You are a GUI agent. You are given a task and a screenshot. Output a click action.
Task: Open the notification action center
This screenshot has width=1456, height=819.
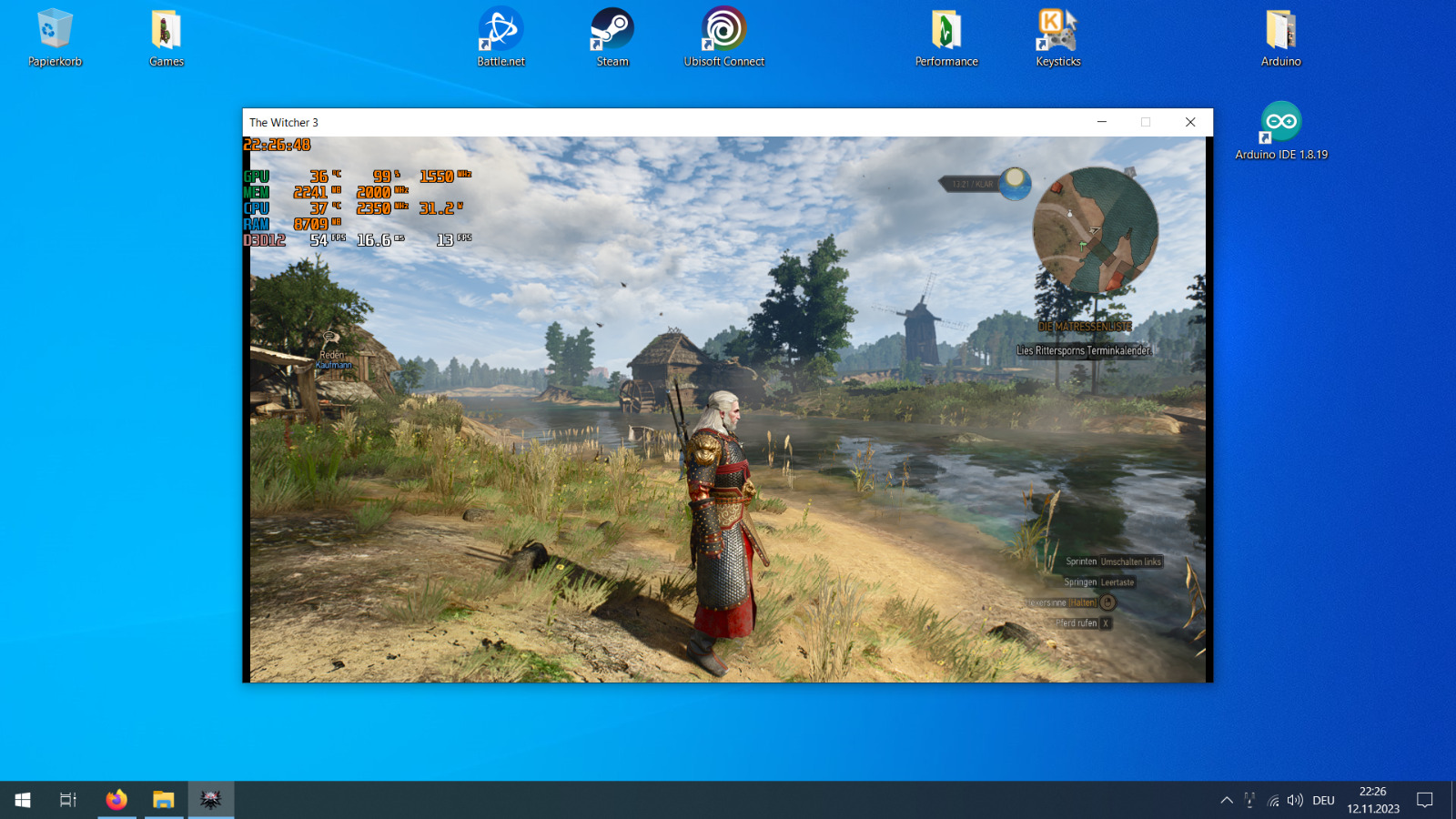(x=1425, y=801)
